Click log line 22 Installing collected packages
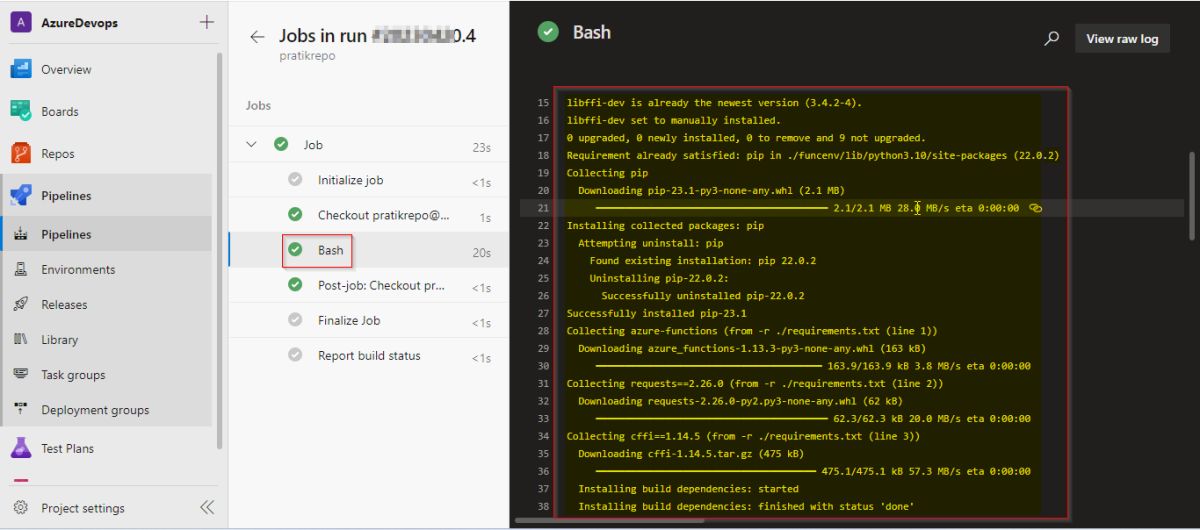The width and height of the screenshot is (1200, 530). (x=665, y=225)
